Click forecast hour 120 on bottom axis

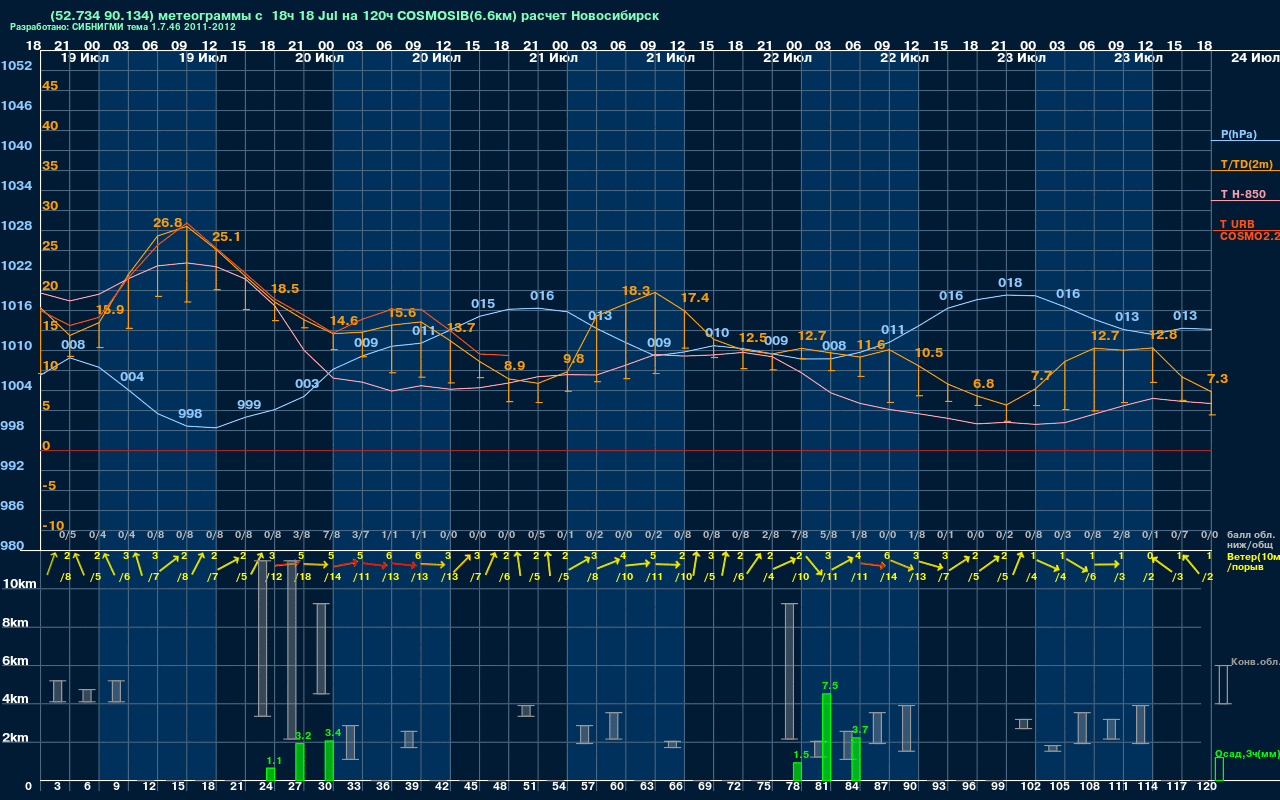tap(1207, 787)
